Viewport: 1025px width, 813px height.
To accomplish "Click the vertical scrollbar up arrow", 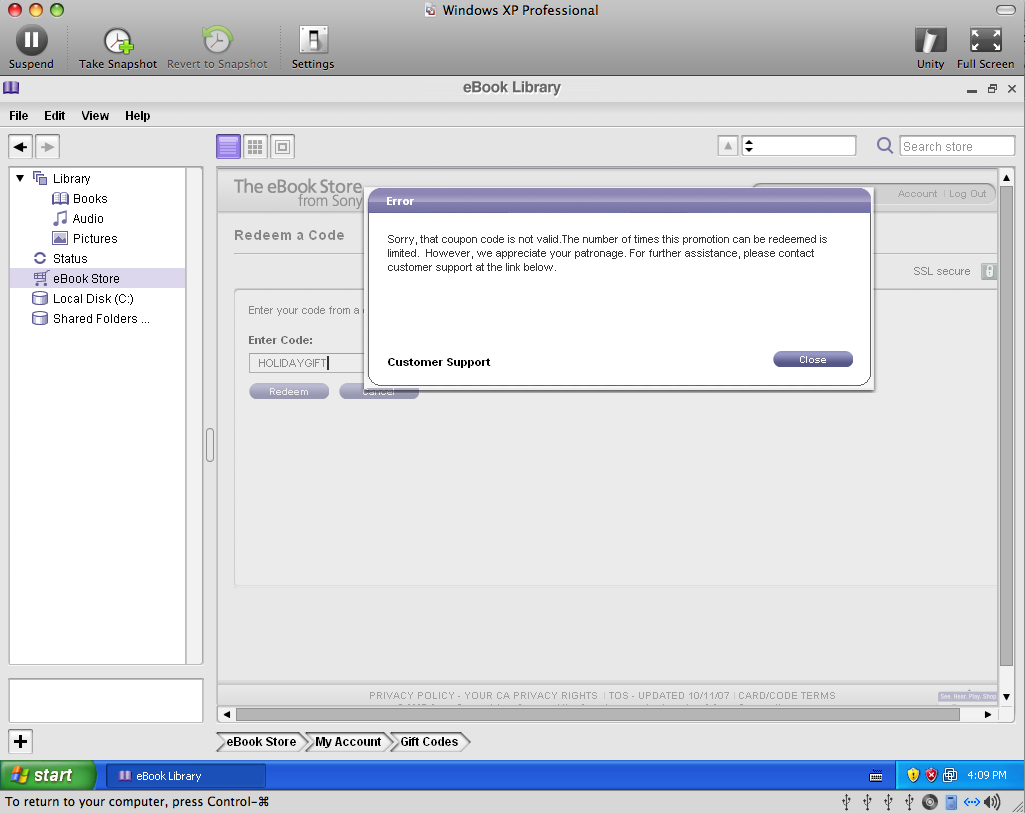I will pyautogui.click(x=1006, y=178).
